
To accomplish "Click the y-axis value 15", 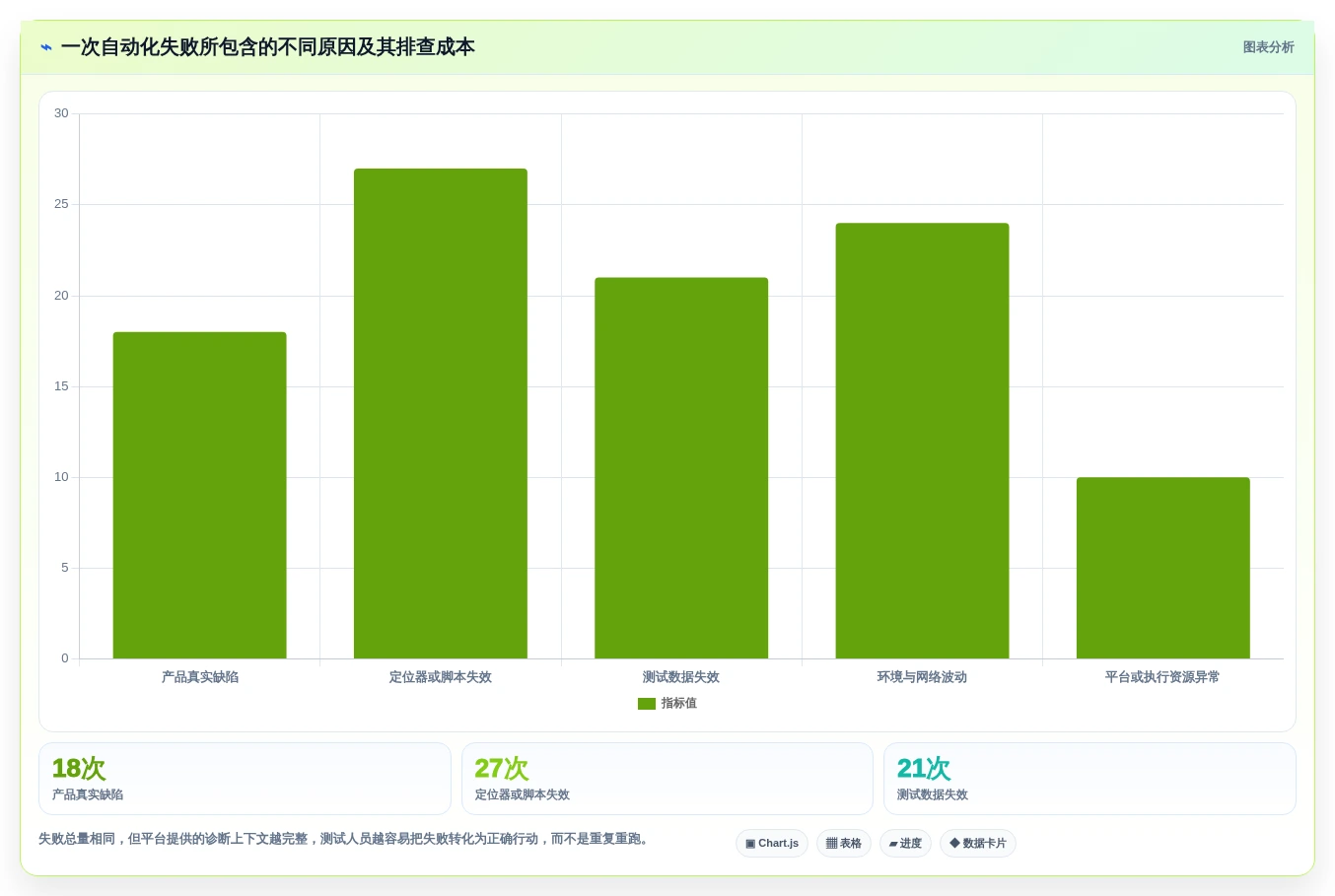I will click(x=61, y=386).
